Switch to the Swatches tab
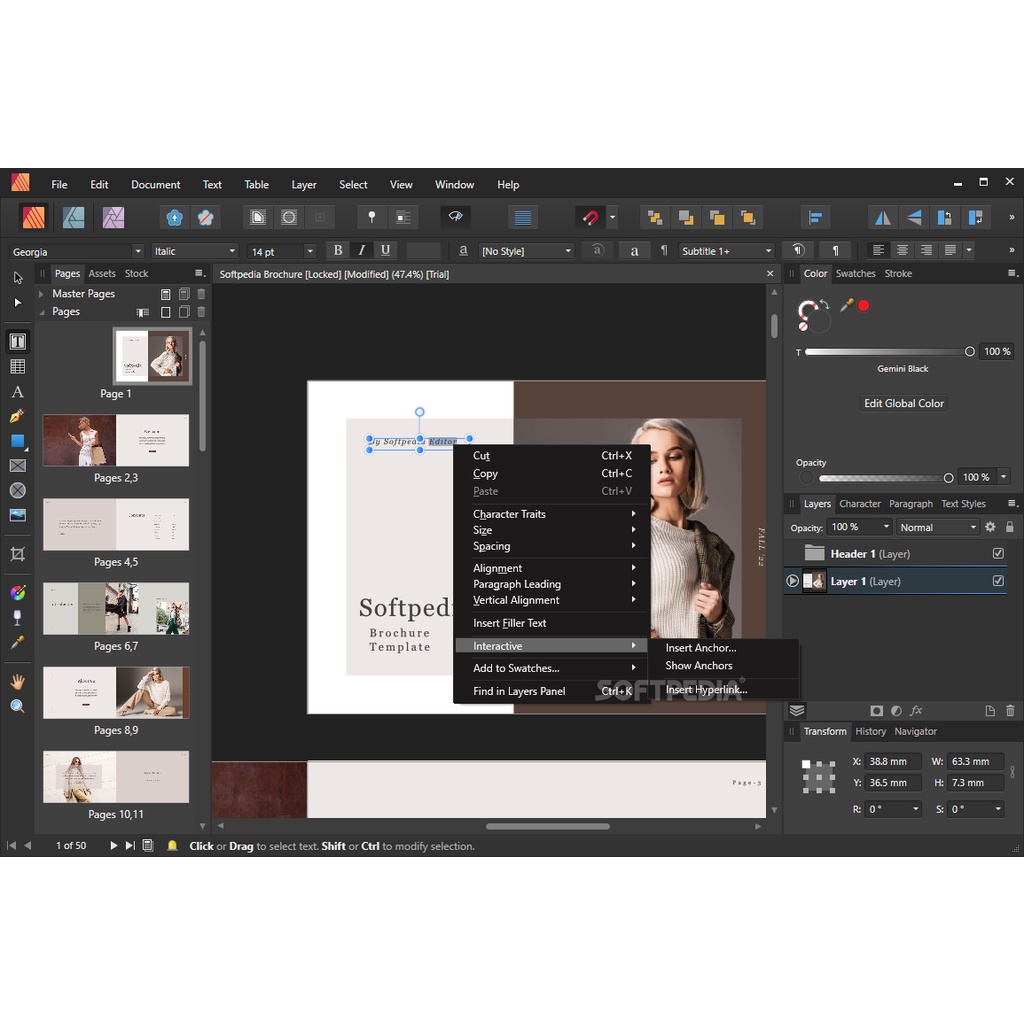Screen dimensions: 1024x1024 855,273
